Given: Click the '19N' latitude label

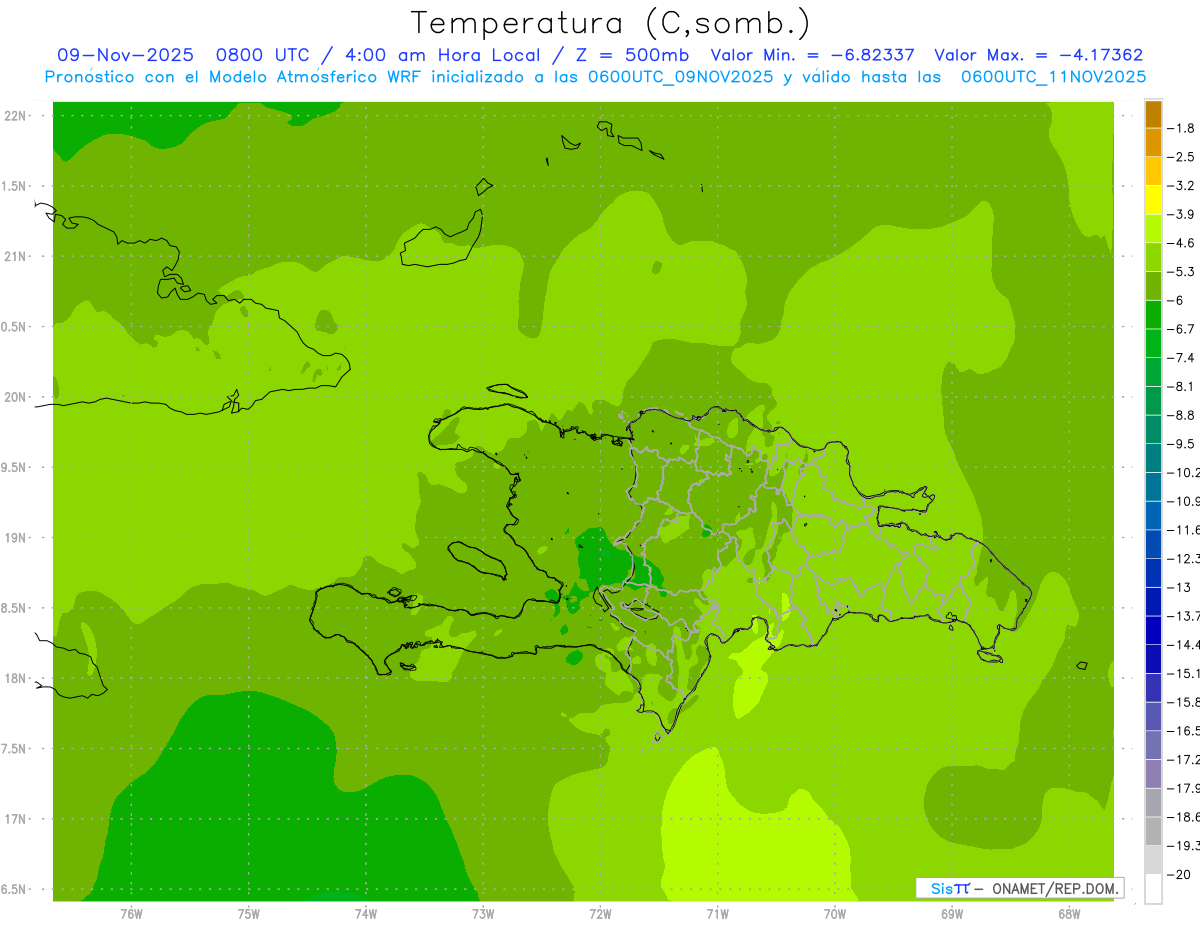Looking at the screenshot, I should pyautogui.click(x=15, y=538).
